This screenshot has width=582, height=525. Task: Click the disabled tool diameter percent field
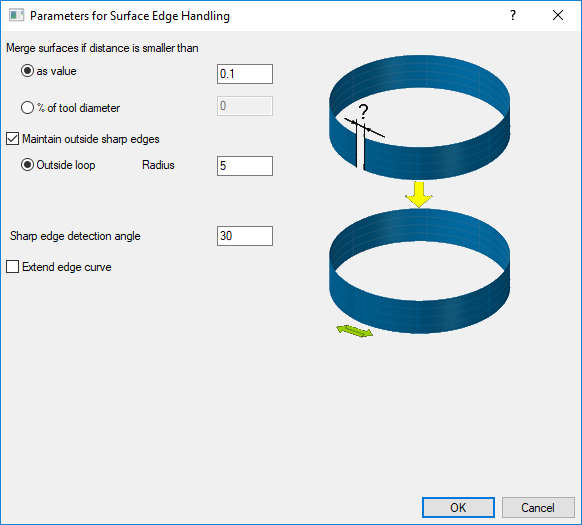[245, 106]
